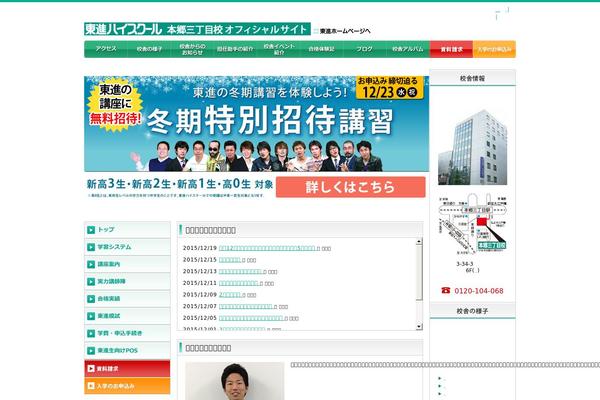Viewport: 600px width, 400px height.
Task: Open the 校舎アルバム navigation tab
Action: click(x=408, y=49)
